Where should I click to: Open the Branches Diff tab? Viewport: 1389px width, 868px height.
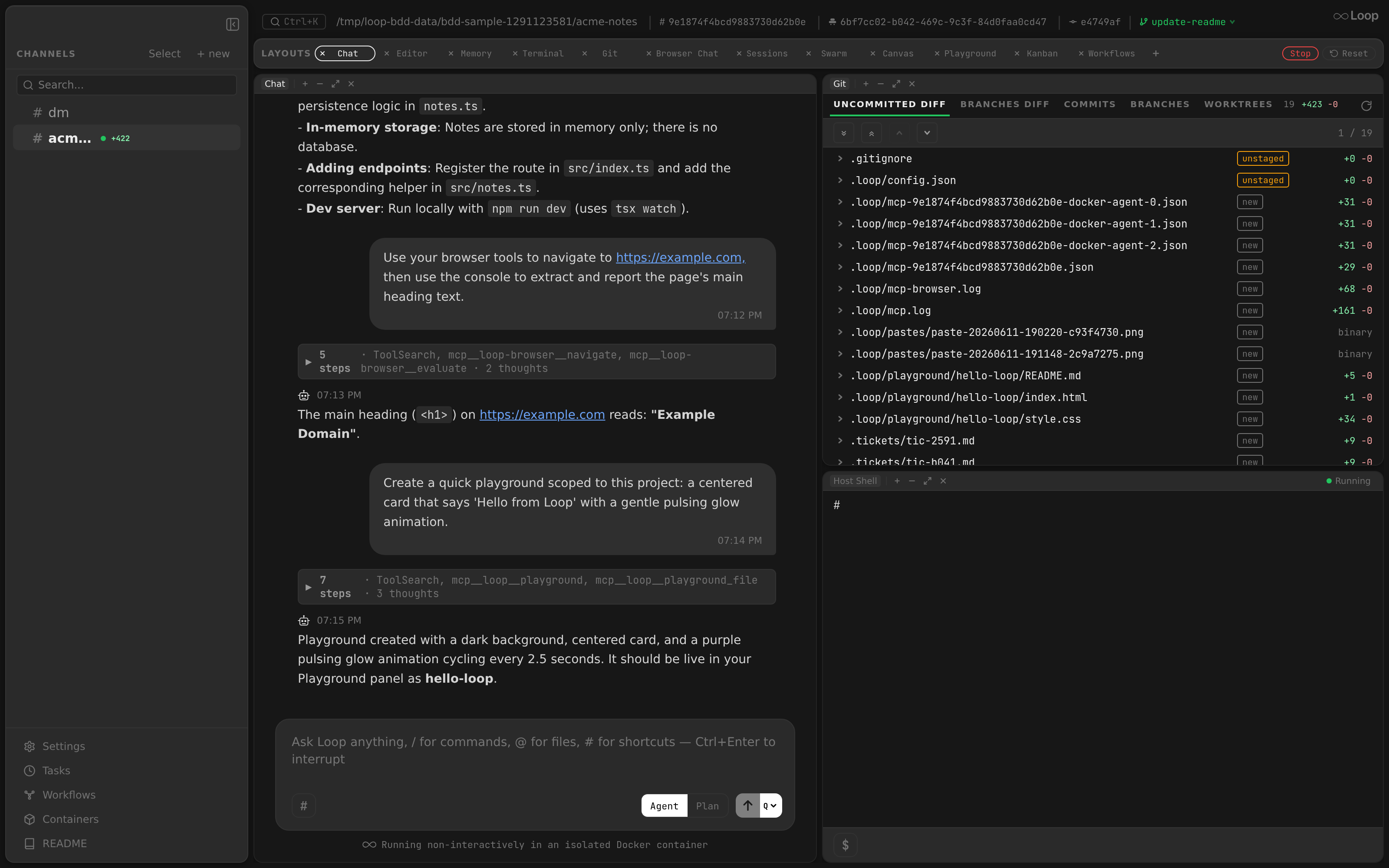click(x=1004, y=104)
